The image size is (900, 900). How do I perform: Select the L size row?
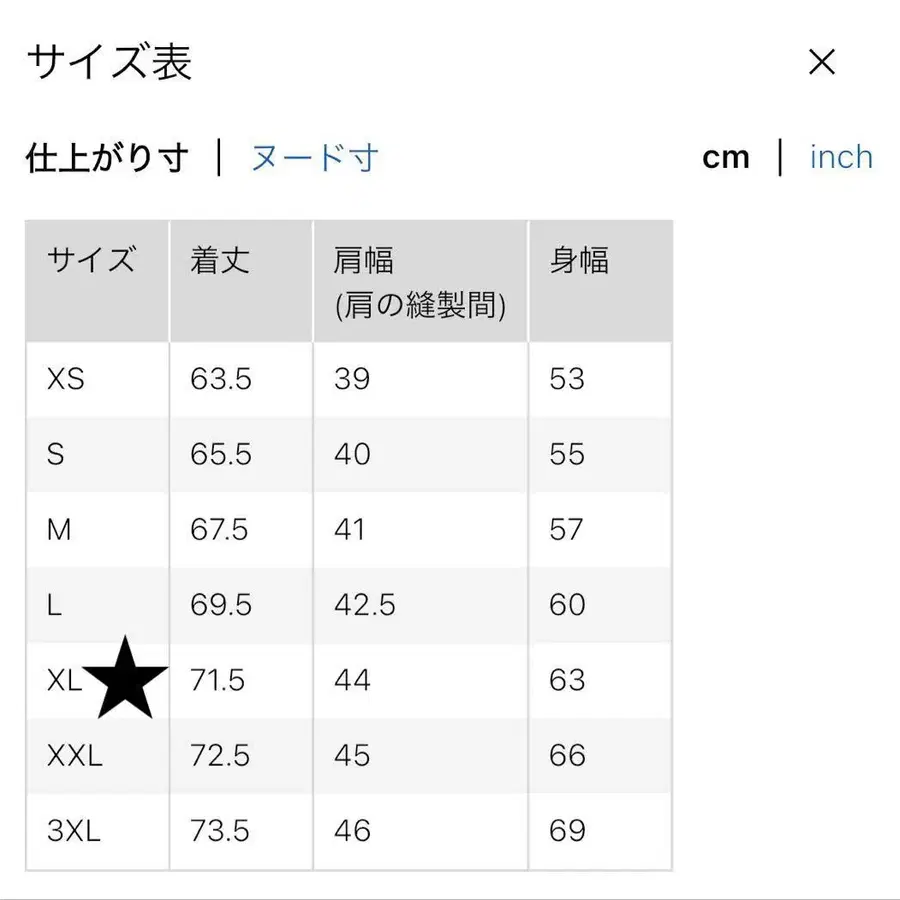pyautogui.click(x=55, y=605)
